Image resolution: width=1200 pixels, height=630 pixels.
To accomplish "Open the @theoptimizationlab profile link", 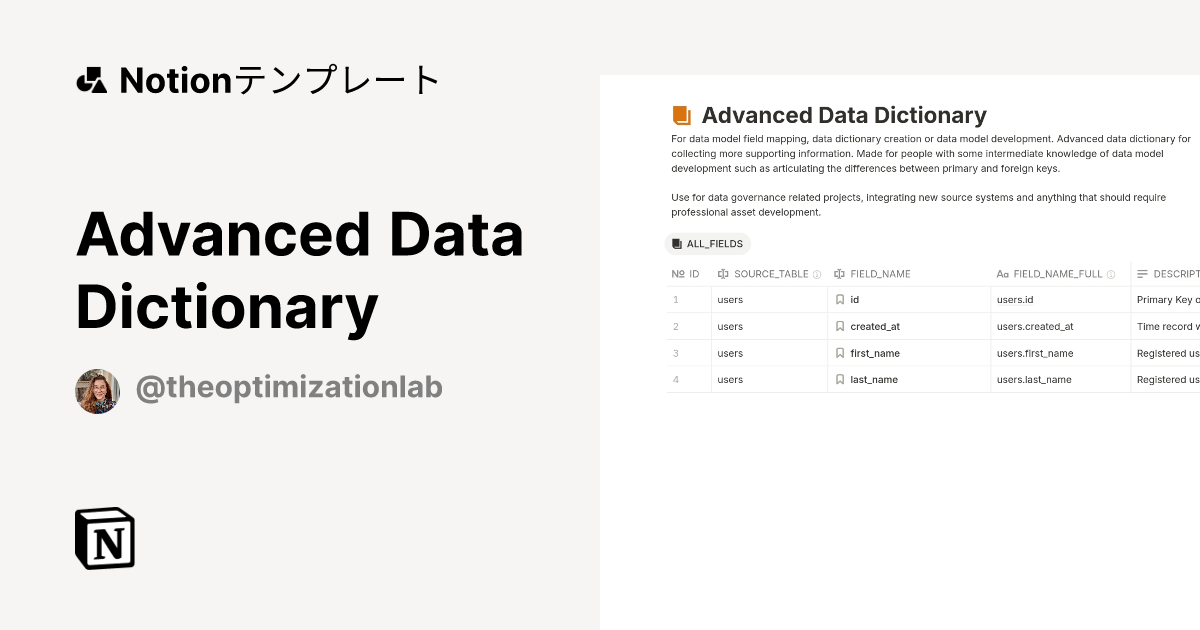I will (289, 387).
